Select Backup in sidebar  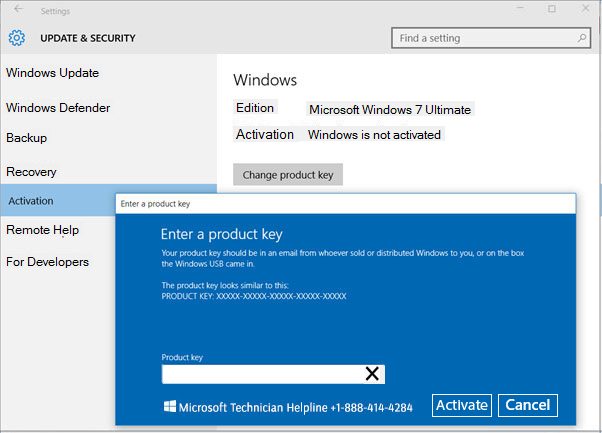tap(26, 138)
